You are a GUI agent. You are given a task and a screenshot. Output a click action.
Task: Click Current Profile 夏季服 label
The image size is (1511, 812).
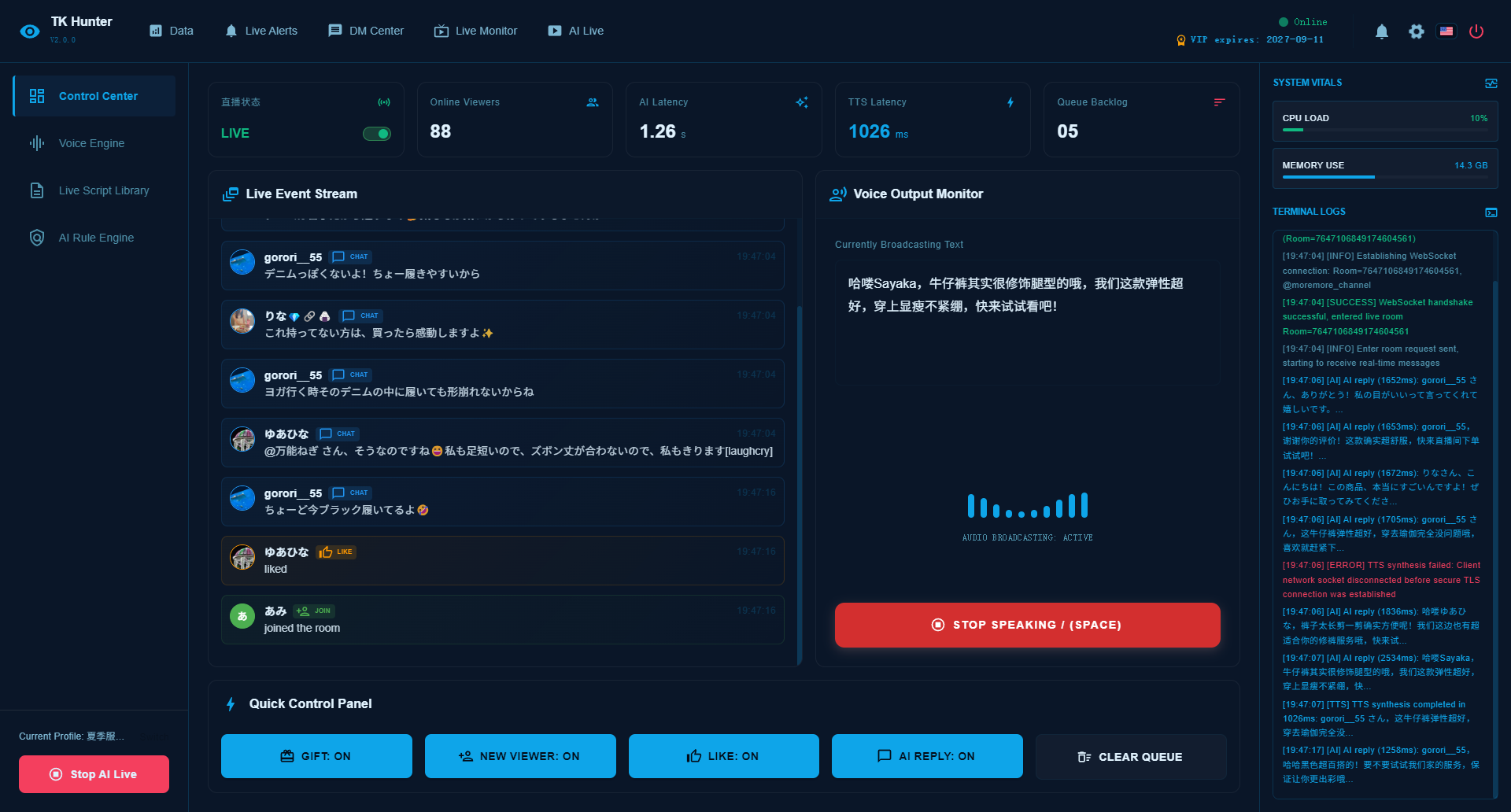point(72,736)
